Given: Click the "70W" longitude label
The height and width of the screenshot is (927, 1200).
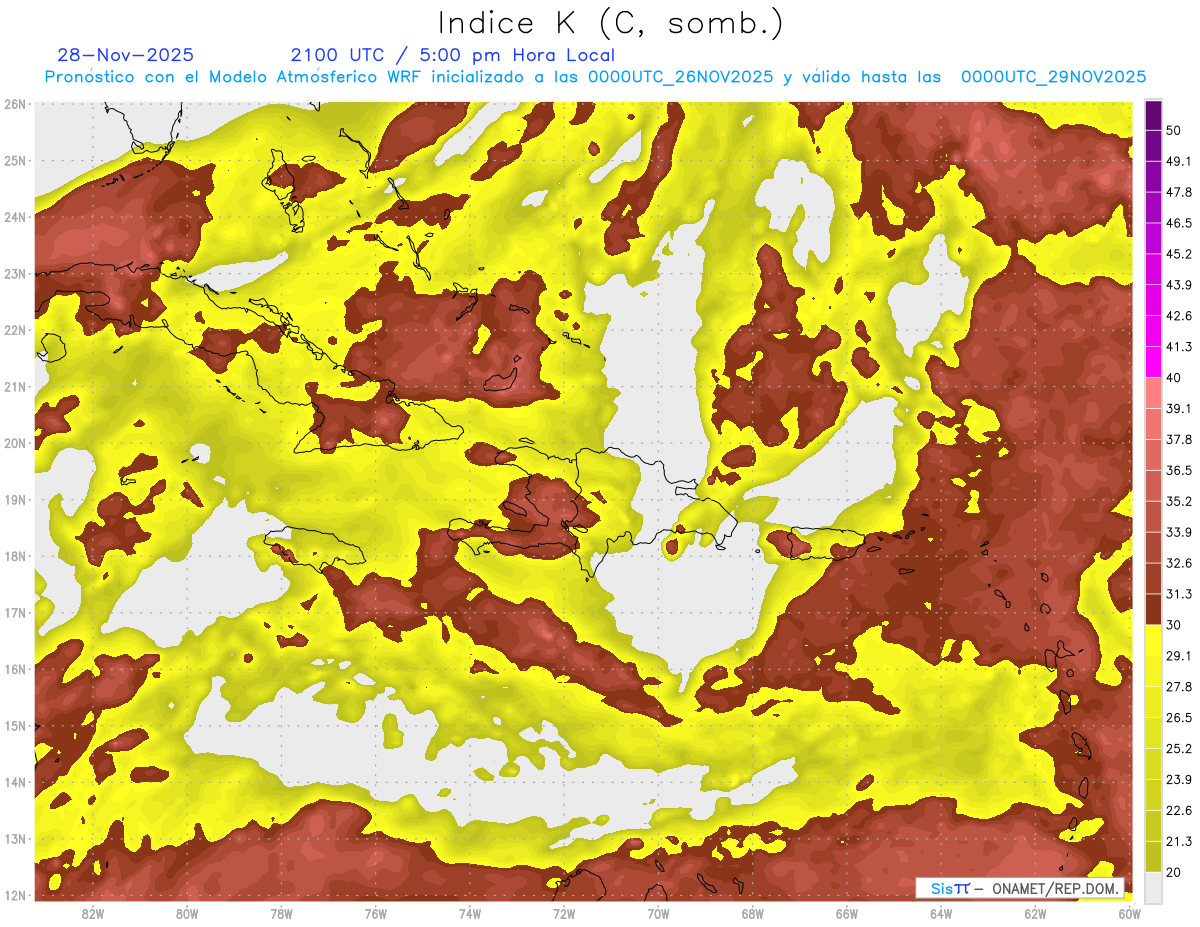Looking at the screenshot, I should [x=658, y=914].
